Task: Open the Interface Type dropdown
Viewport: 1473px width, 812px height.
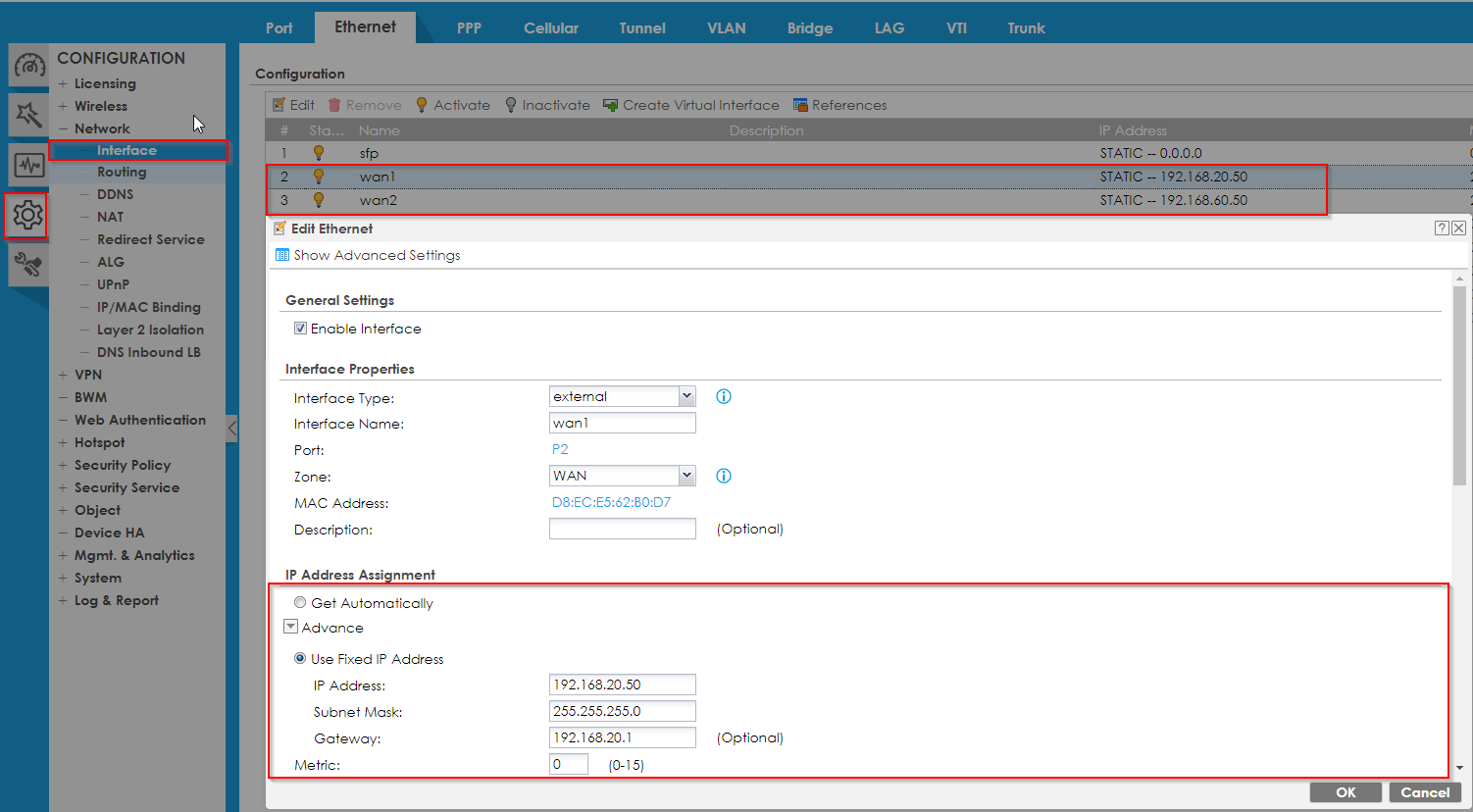Action: [686, 396]
